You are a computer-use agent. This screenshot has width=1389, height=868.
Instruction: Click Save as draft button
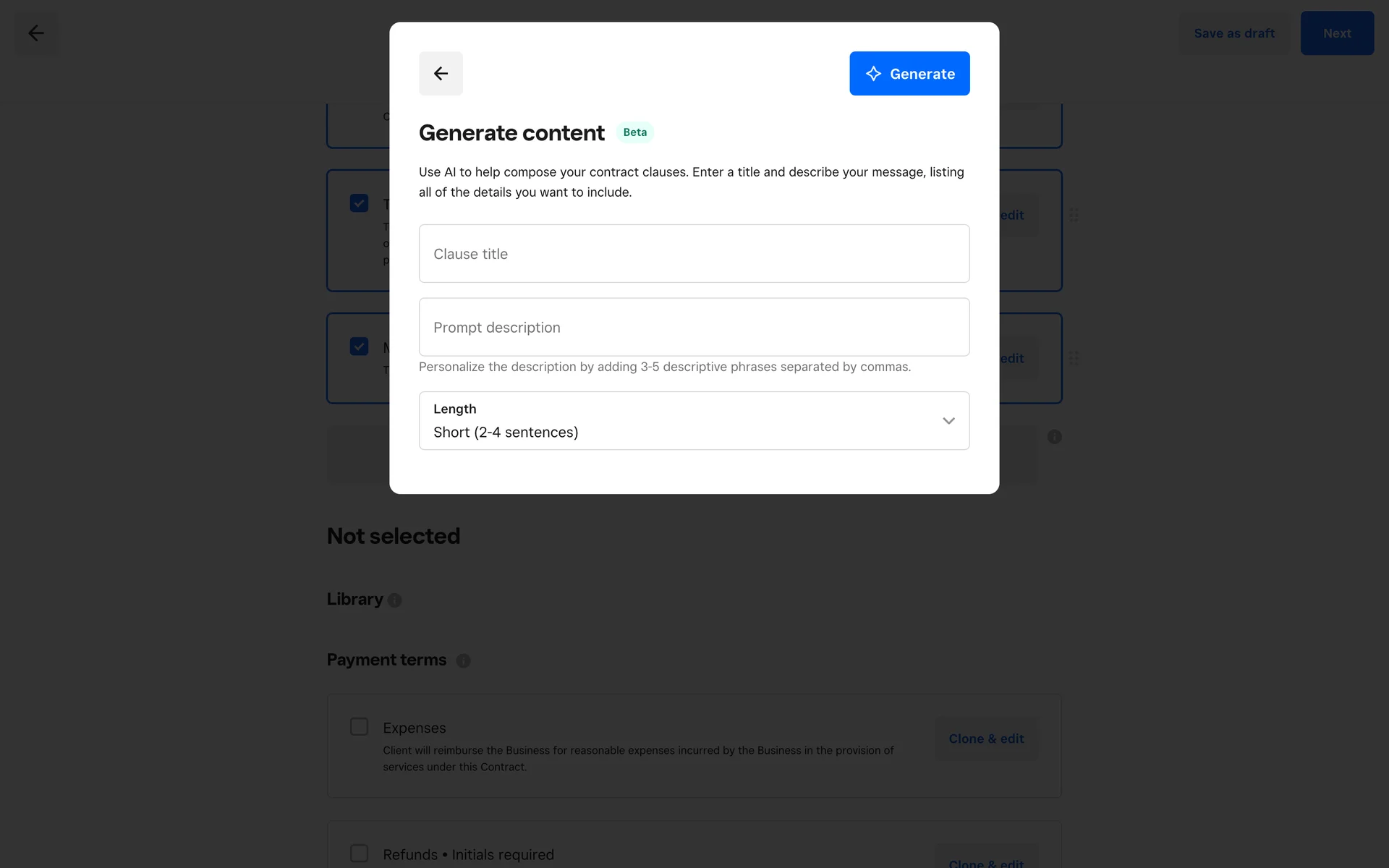click(1233, 33)
